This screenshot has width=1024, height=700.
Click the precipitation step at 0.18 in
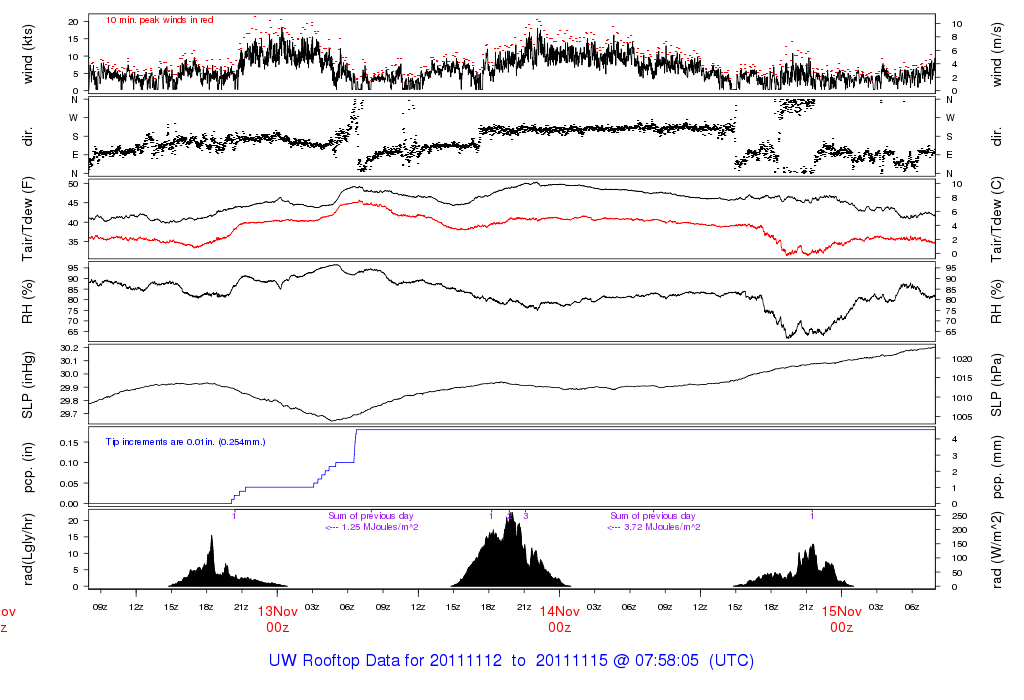(x=645, y=430)
